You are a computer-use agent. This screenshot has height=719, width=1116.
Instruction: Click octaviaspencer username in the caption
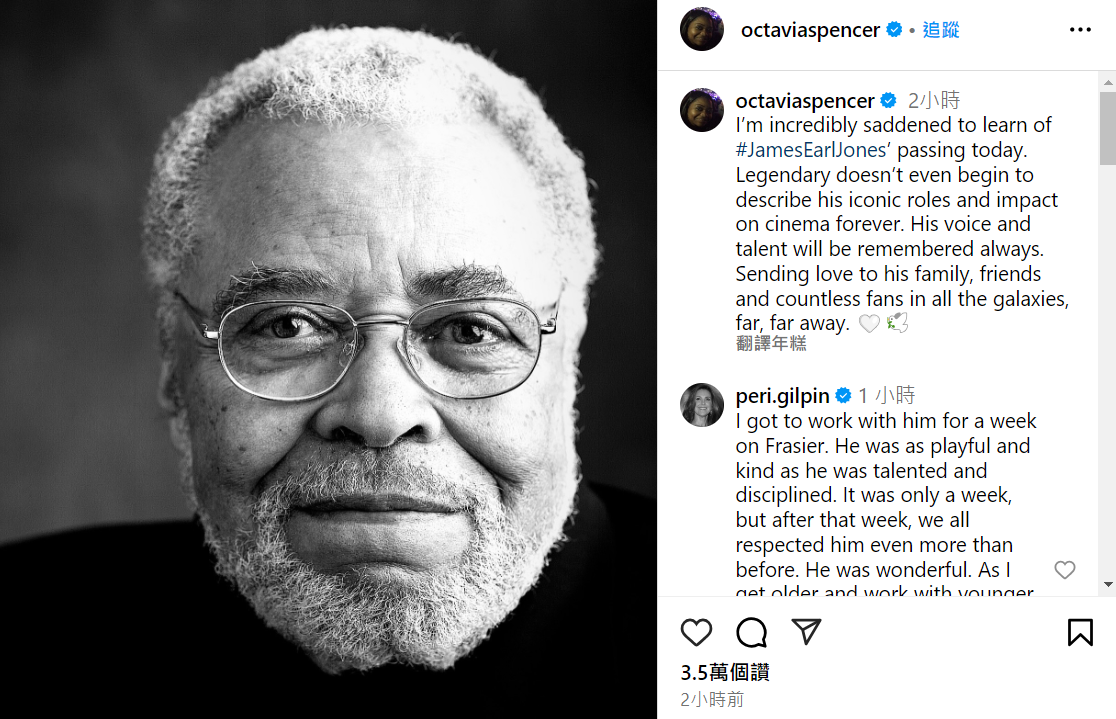click(x=805, y=100)
